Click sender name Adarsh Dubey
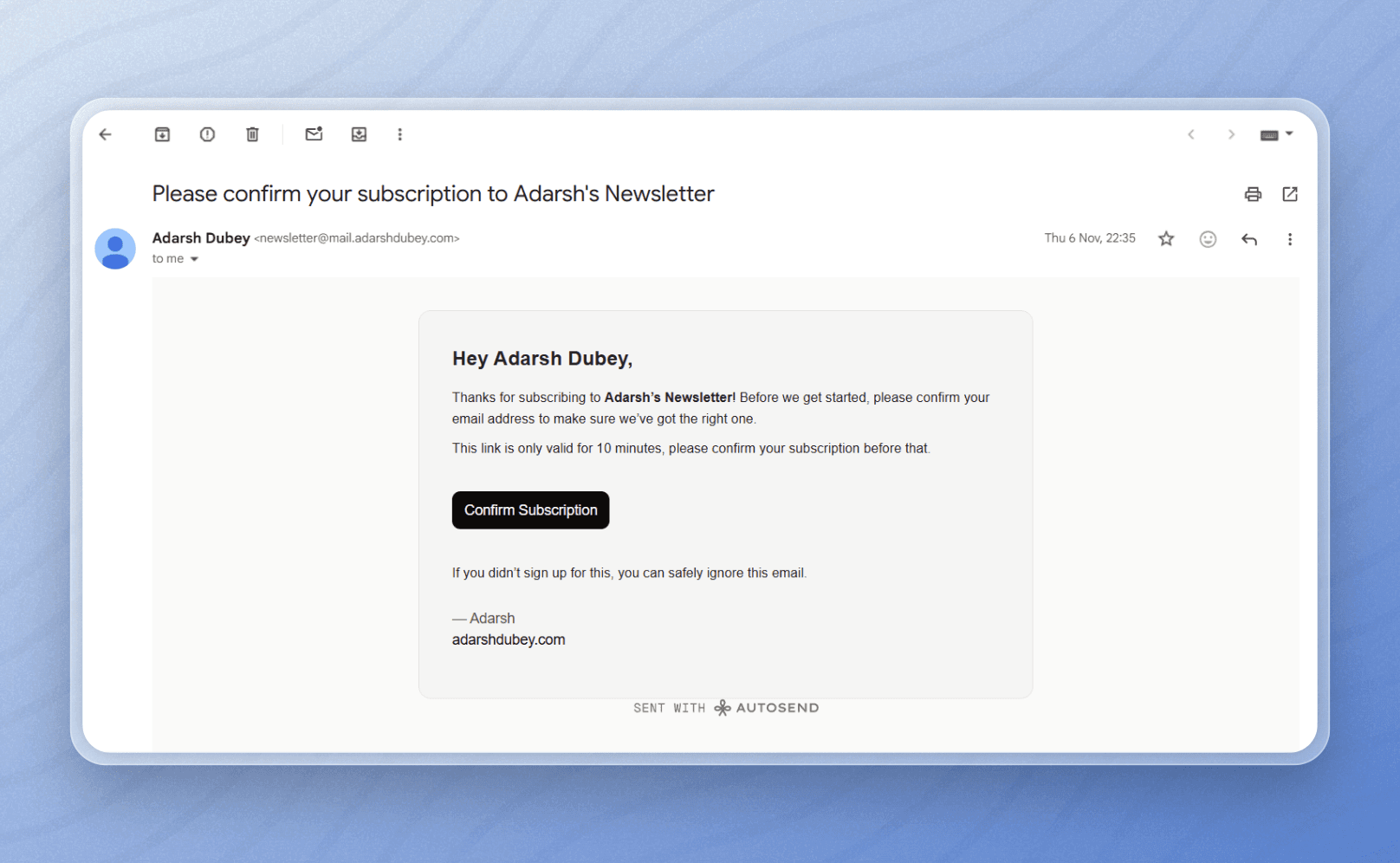The width and height of the screenshot is (1400, 863). [201, 237]
